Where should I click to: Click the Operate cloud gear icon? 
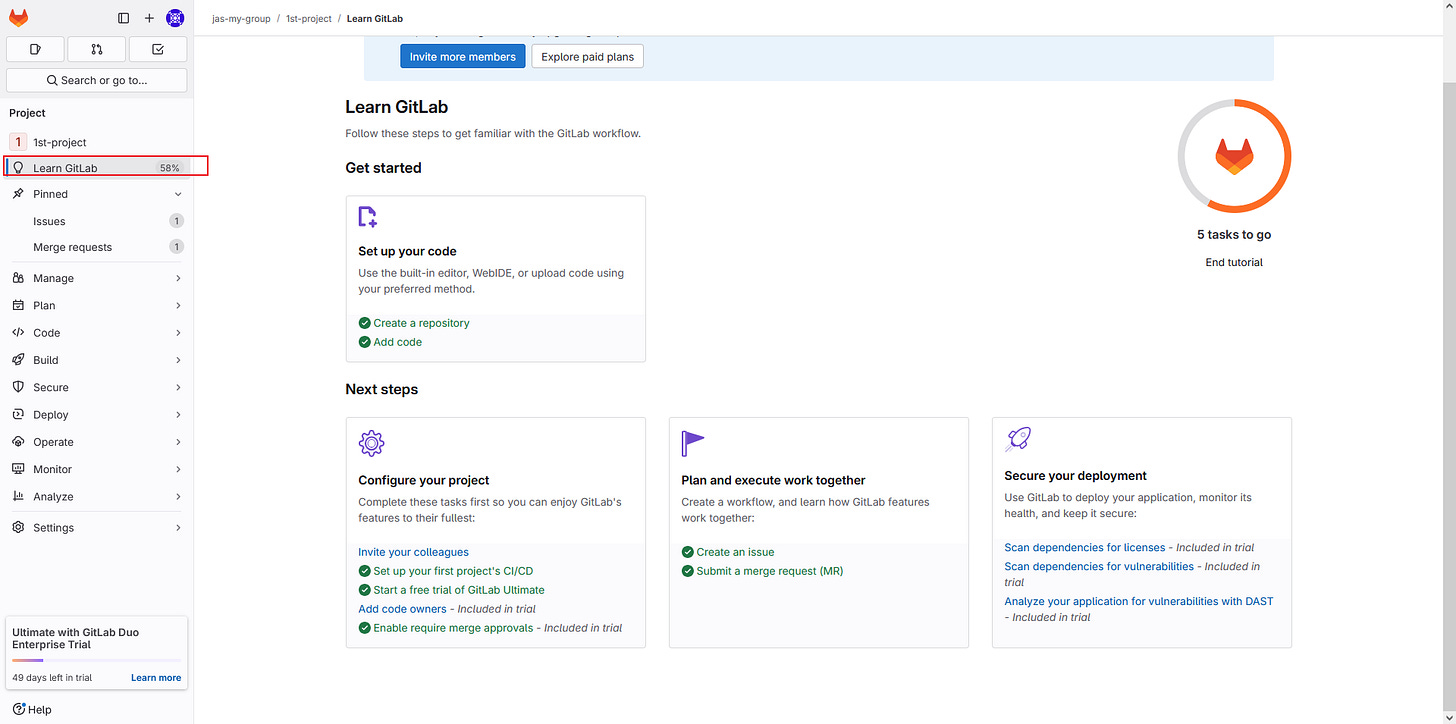pyautogui.click(x=18, y=442)
